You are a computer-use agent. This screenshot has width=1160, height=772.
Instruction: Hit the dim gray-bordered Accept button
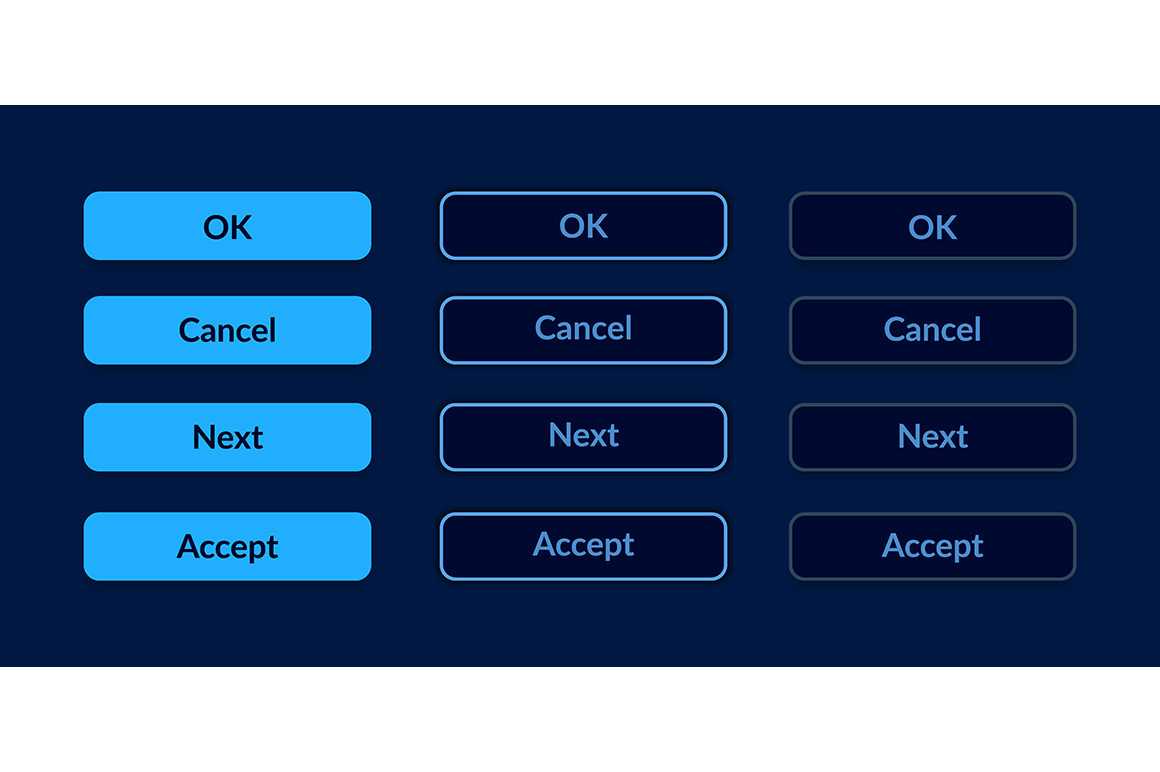coord(932,546)
